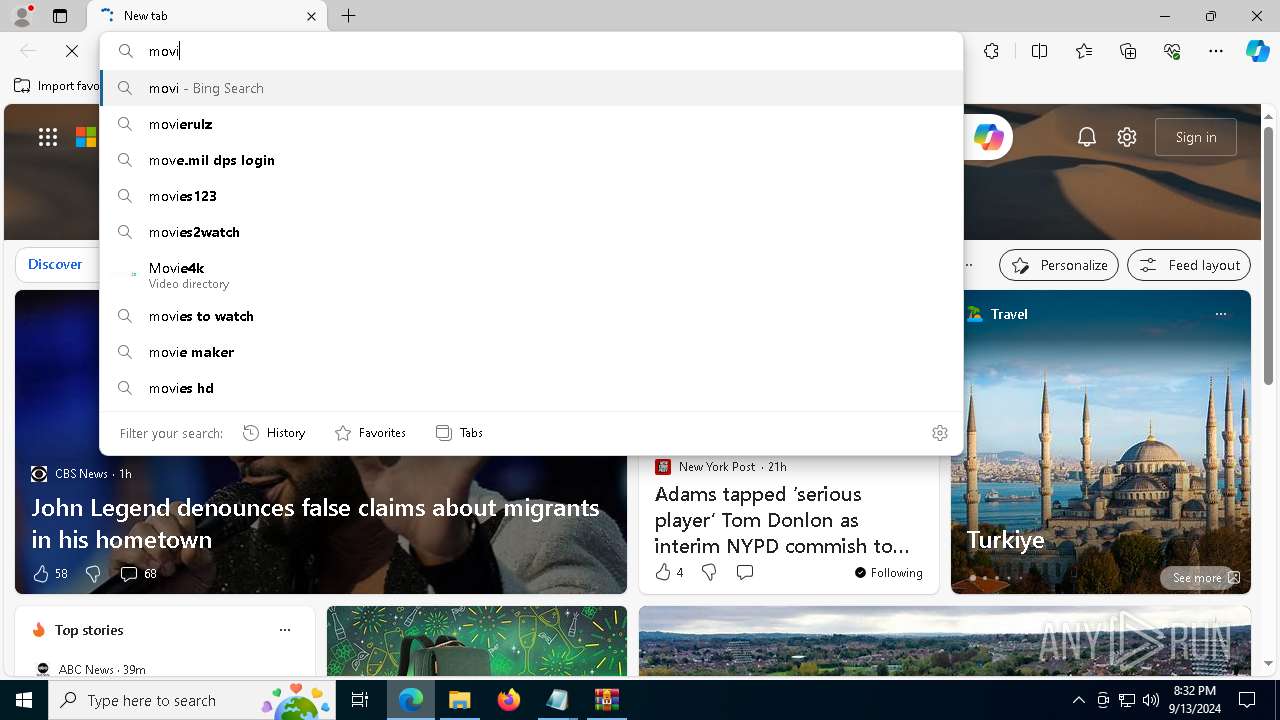This screenshot has width=1280, height=720.
Task: Open File Explorer from taskbar
Action: tap(459, 700)
